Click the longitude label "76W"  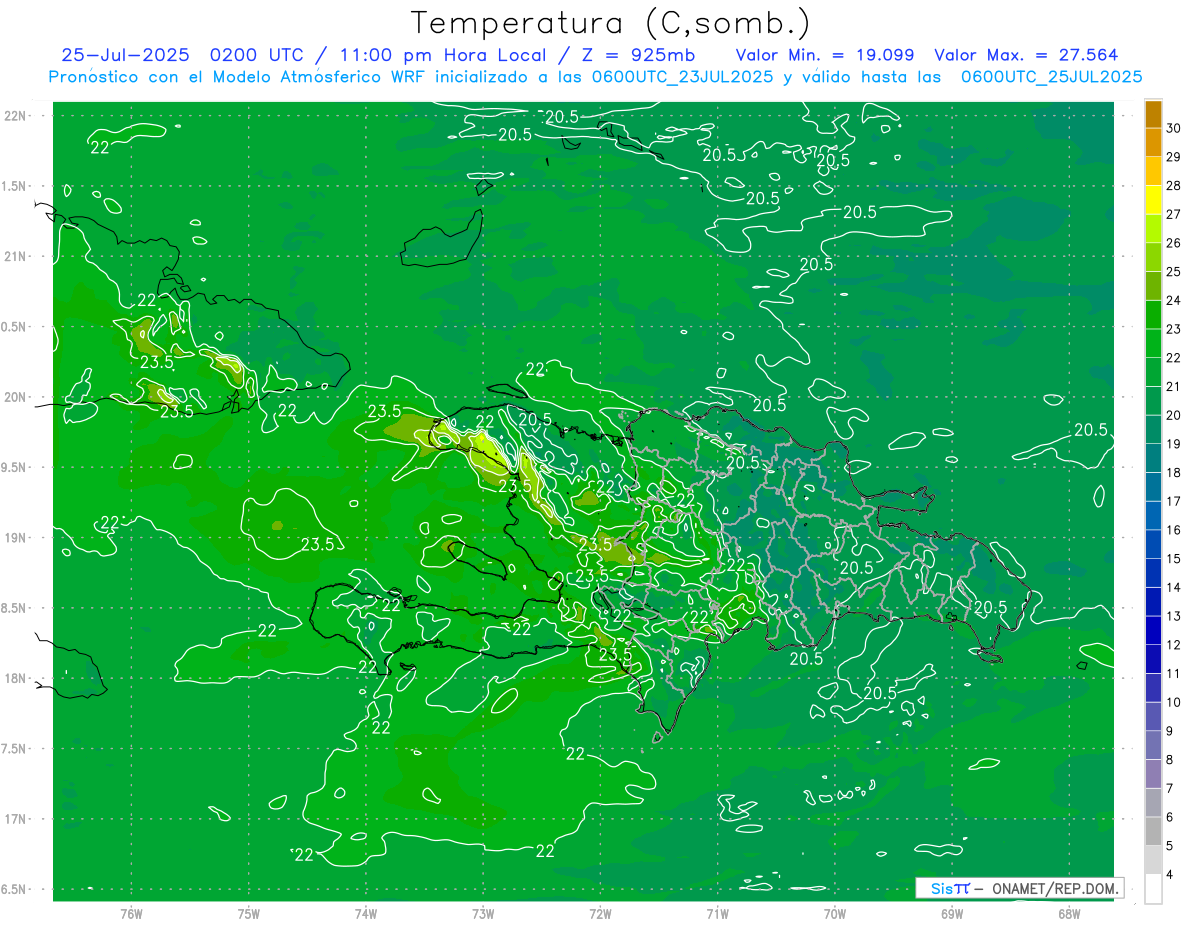(131, 913)
